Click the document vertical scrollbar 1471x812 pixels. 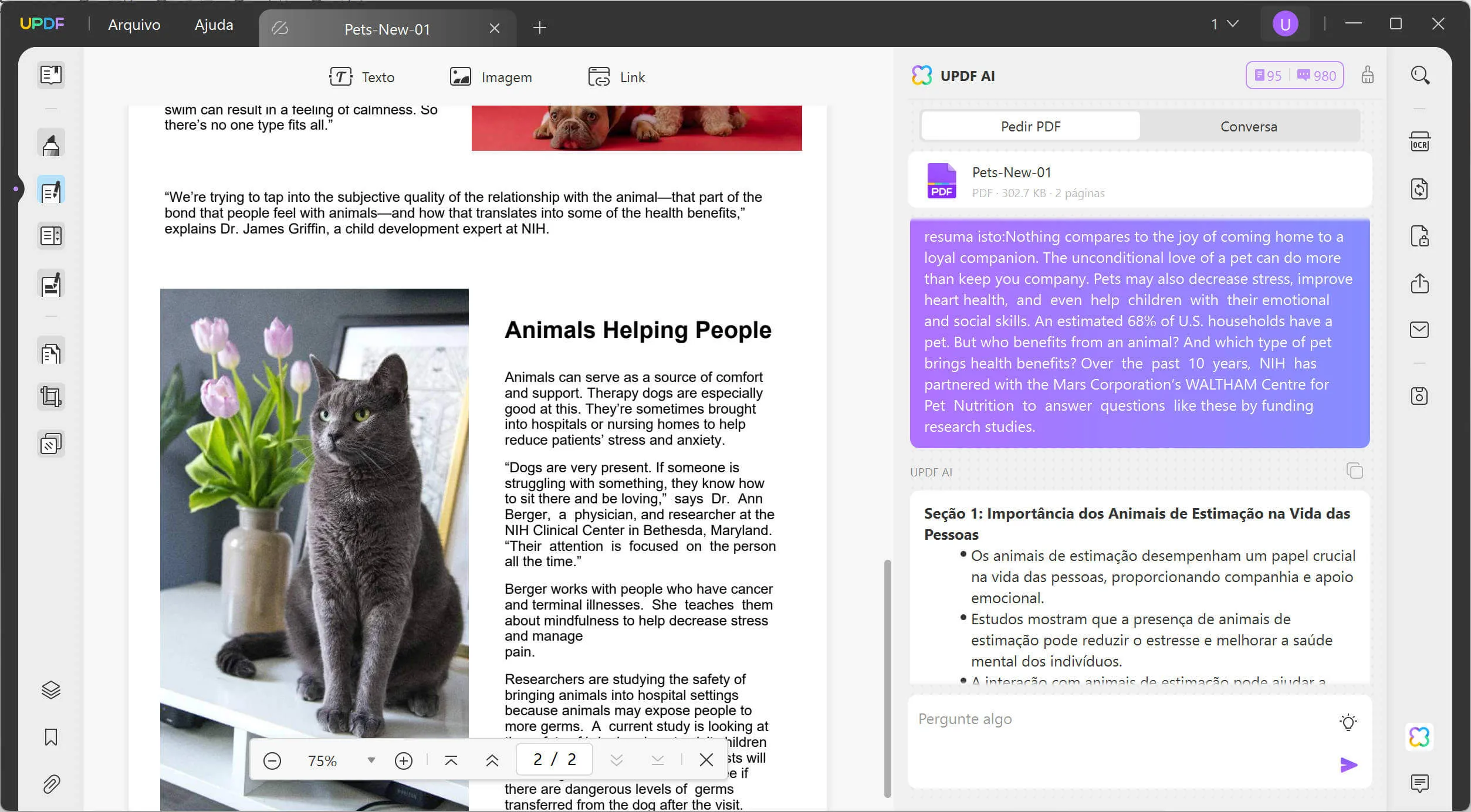(x=887, y=678)
